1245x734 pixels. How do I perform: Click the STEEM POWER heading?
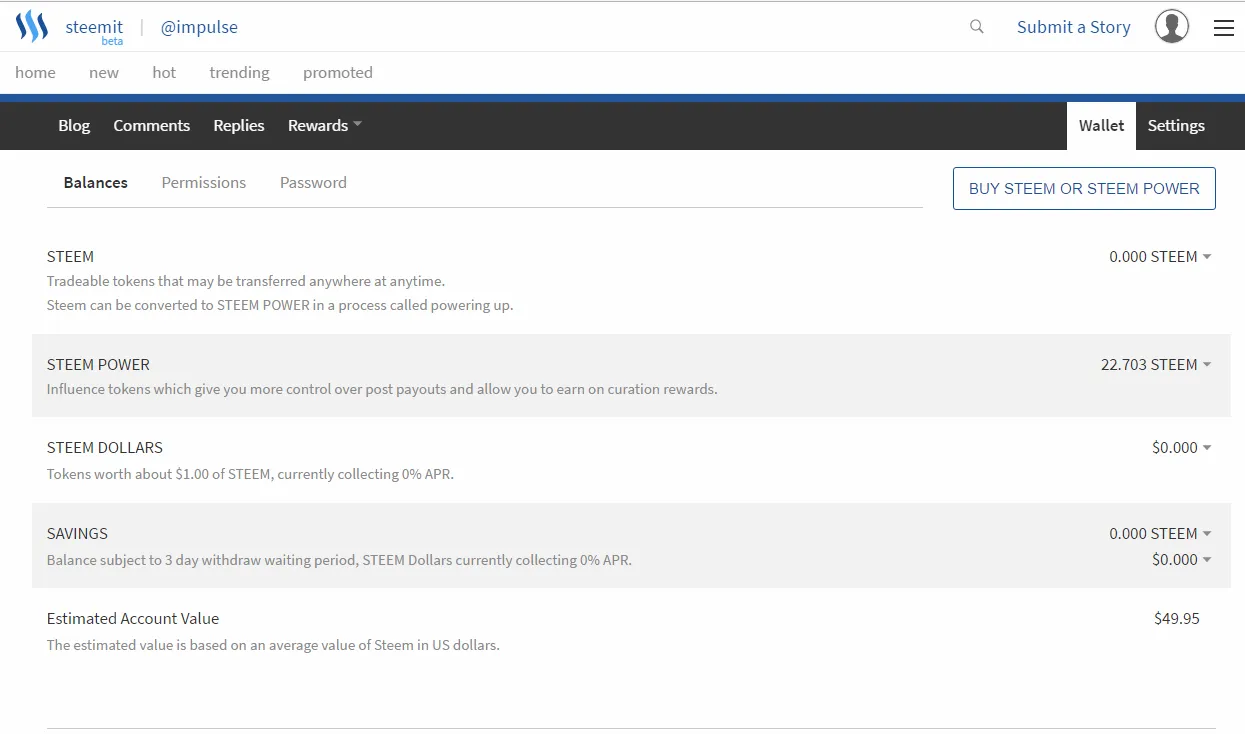click(x=98, y=365)
